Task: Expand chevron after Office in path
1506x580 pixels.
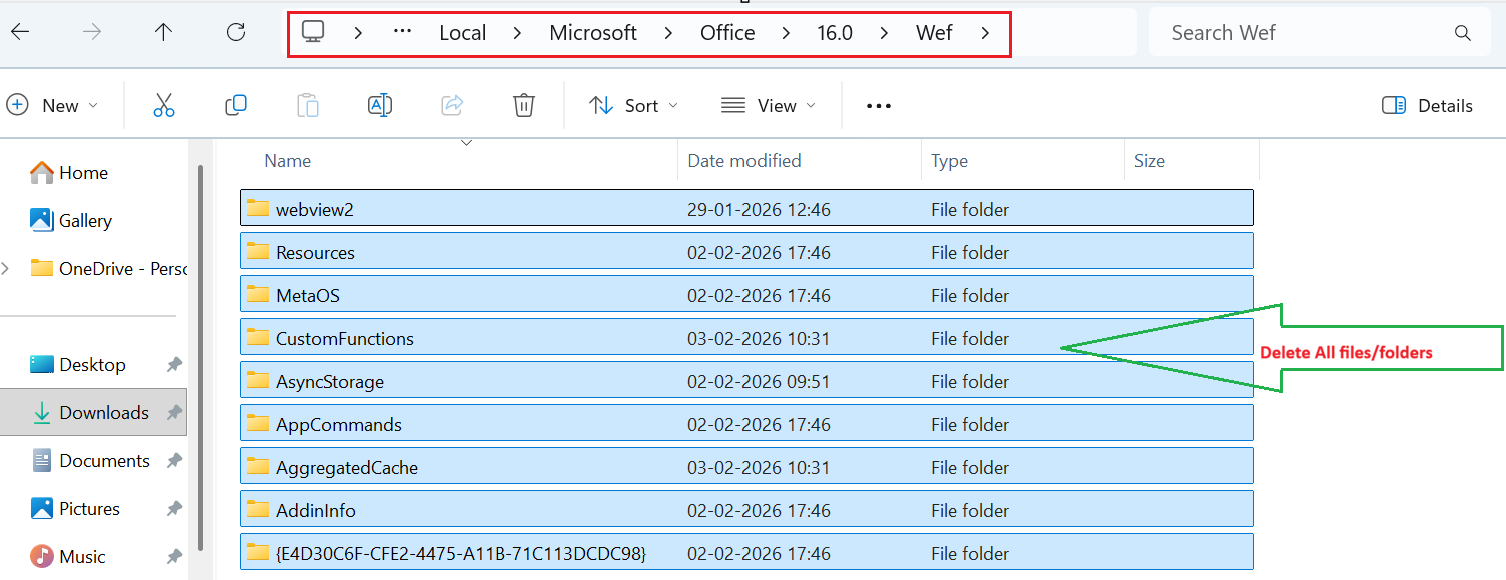Action: point(786,33)
